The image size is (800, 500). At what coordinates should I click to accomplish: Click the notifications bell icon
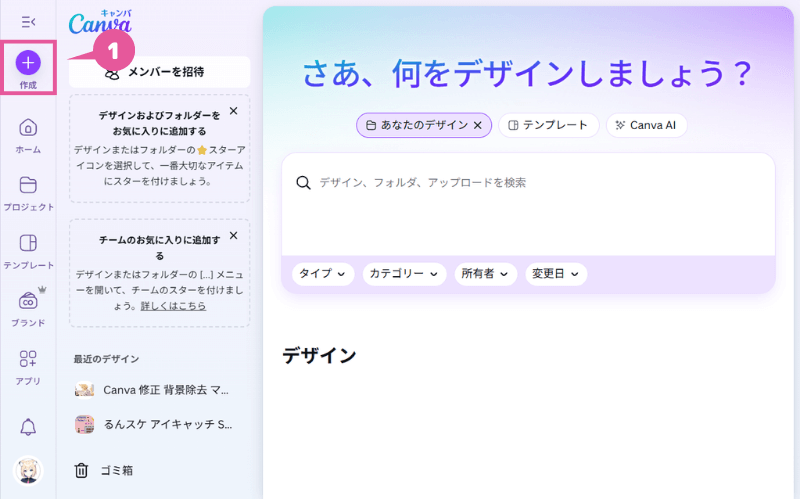[28, 427]
